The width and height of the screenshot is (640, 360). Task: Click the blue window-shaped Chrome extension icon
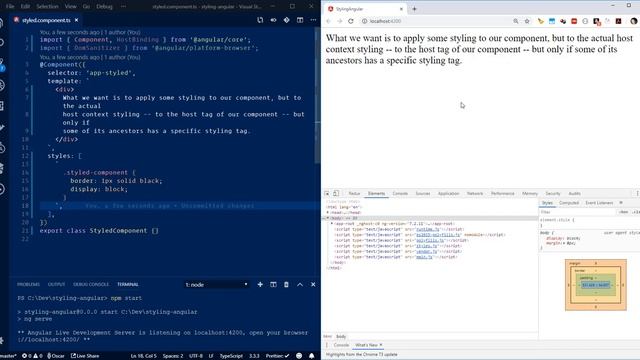click(552, 21)
